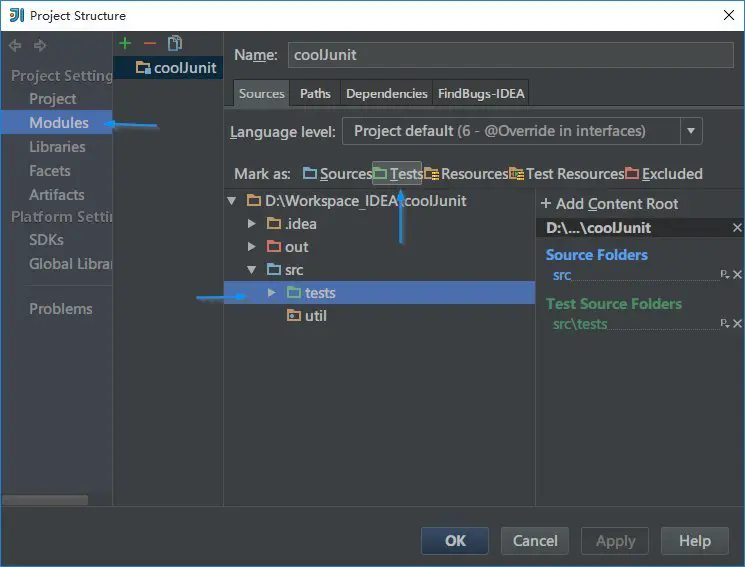
Task: Open the Language level dropdown
Action: (x=690, y=131)
